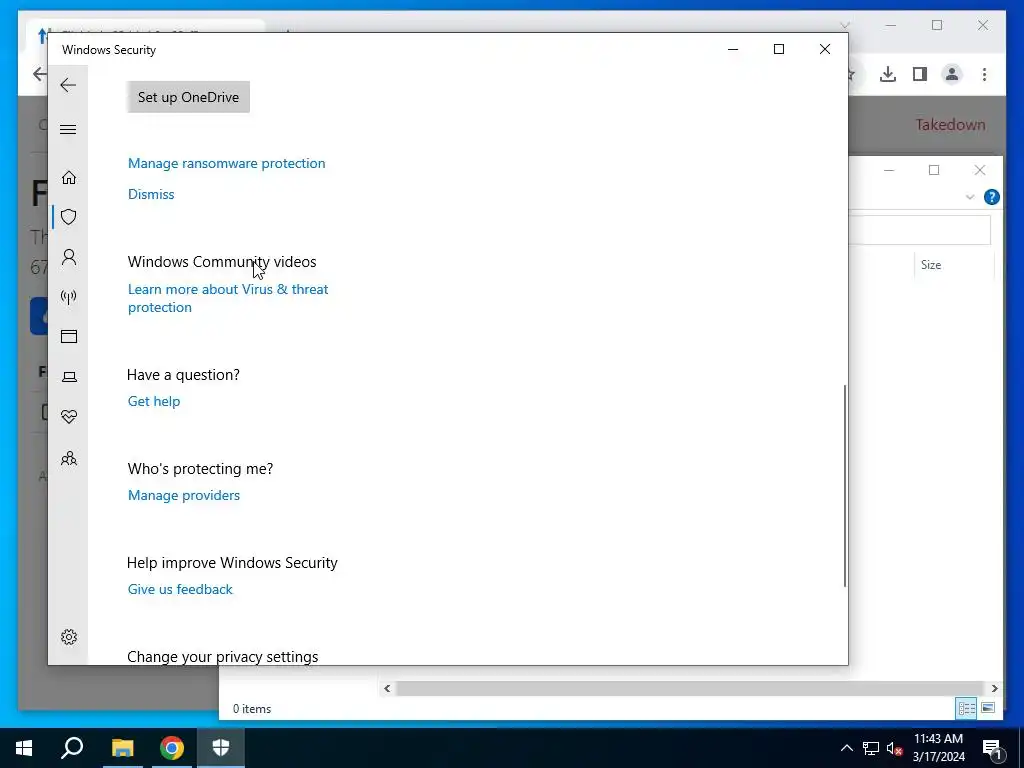Image resolution: width=1024 pixels, height=768 pixels.
Task: Expand File Explorer ribbon chevron
Action: [x=970, y=197]
